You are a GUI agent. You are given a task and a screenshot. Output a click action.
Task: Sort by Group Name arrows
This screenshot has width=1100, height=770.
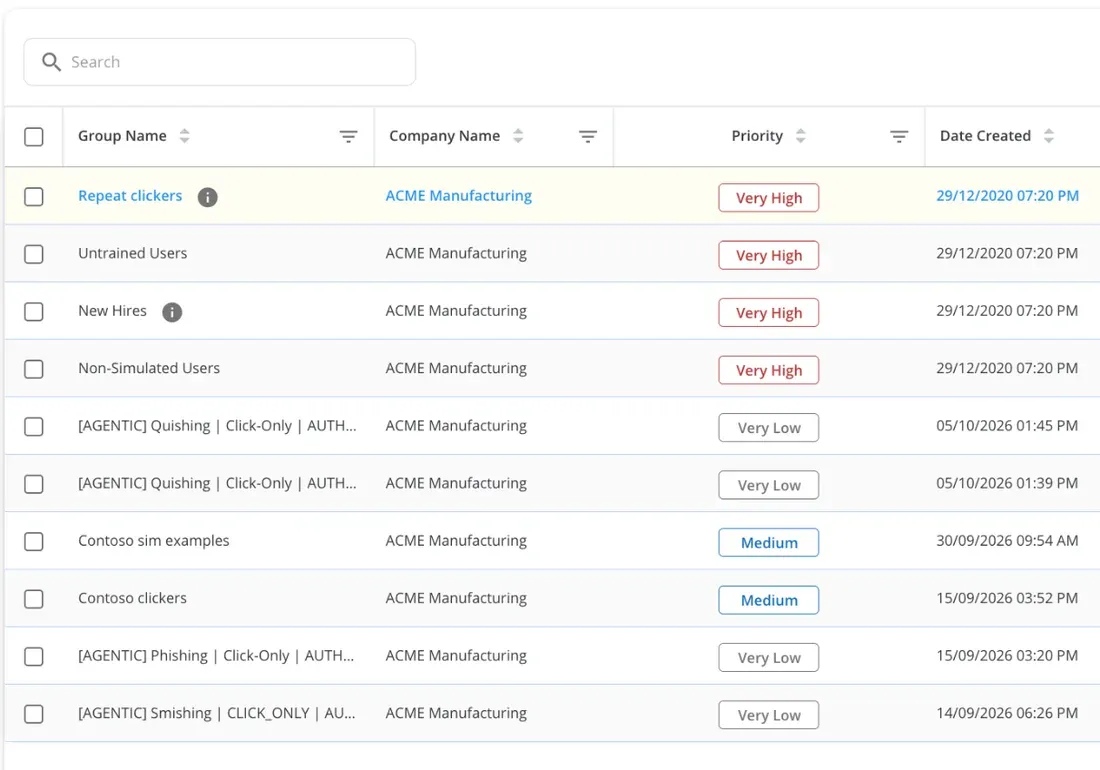(x=185, y=136)
